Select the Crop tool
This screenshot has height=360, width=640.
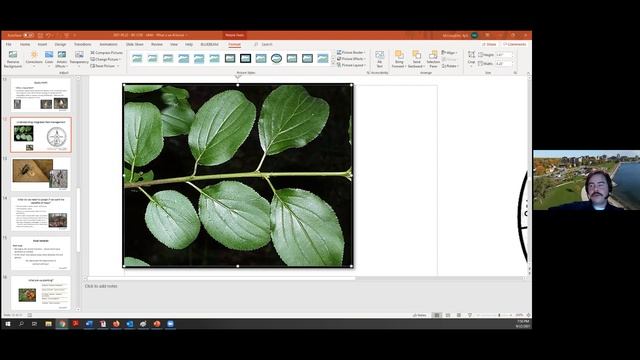(471, 58)
